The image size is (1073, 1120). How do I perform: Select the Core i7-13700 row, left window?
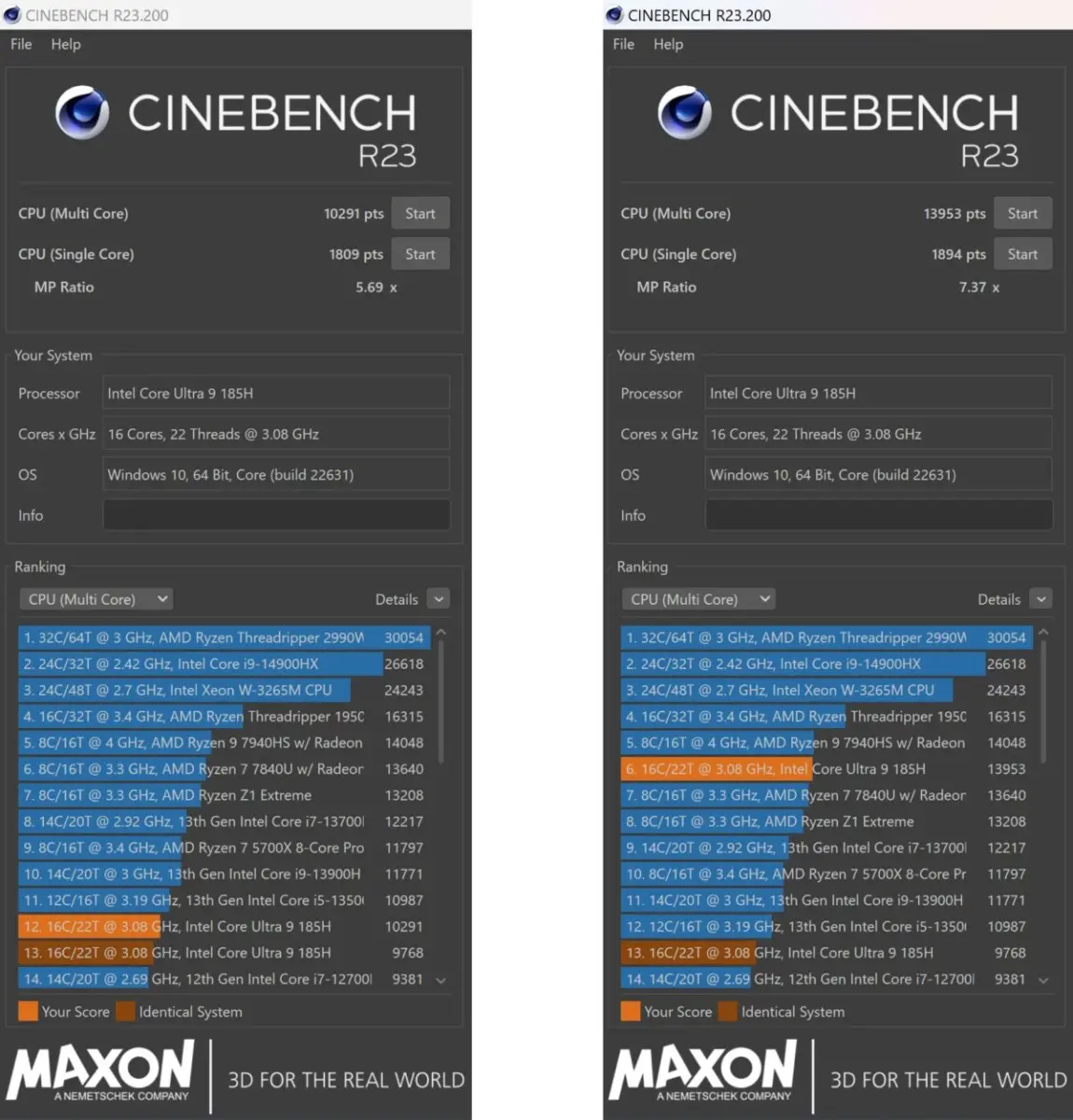[x=224, y=821]
